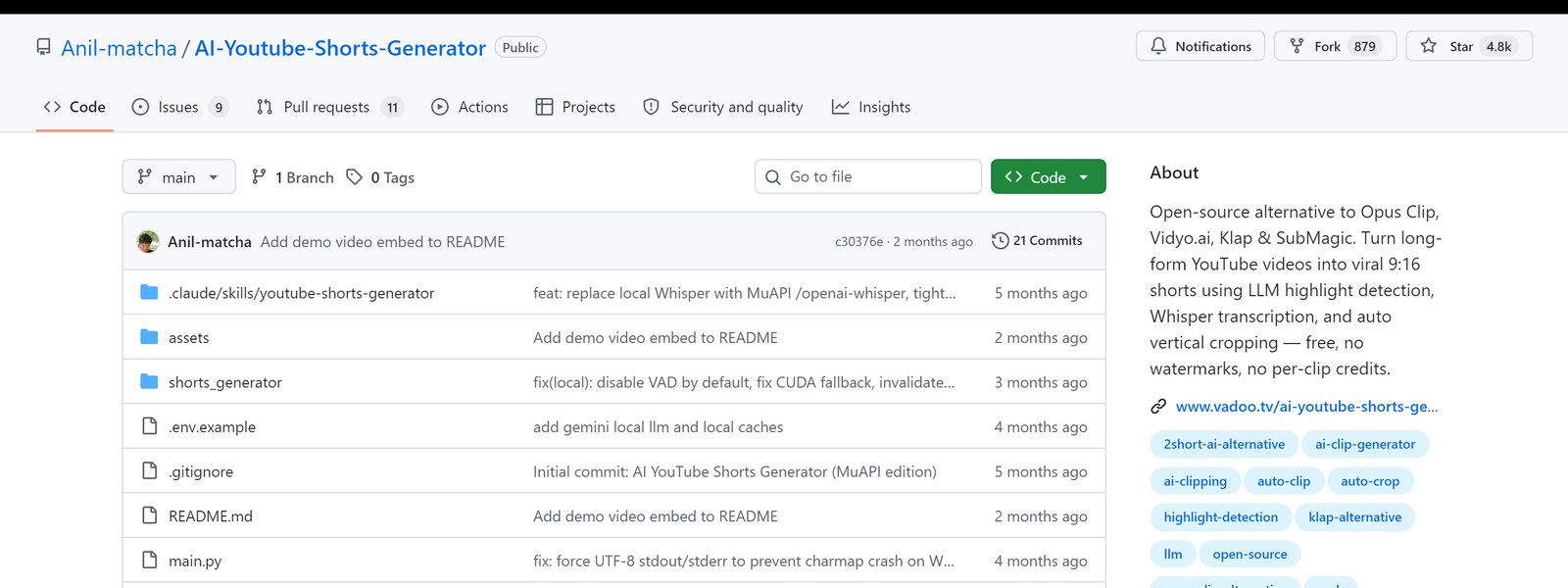Viewport: 1568px width, 588px height.
Task: Open 'add gemini local llm and local caches' commit
Action: 659,427
